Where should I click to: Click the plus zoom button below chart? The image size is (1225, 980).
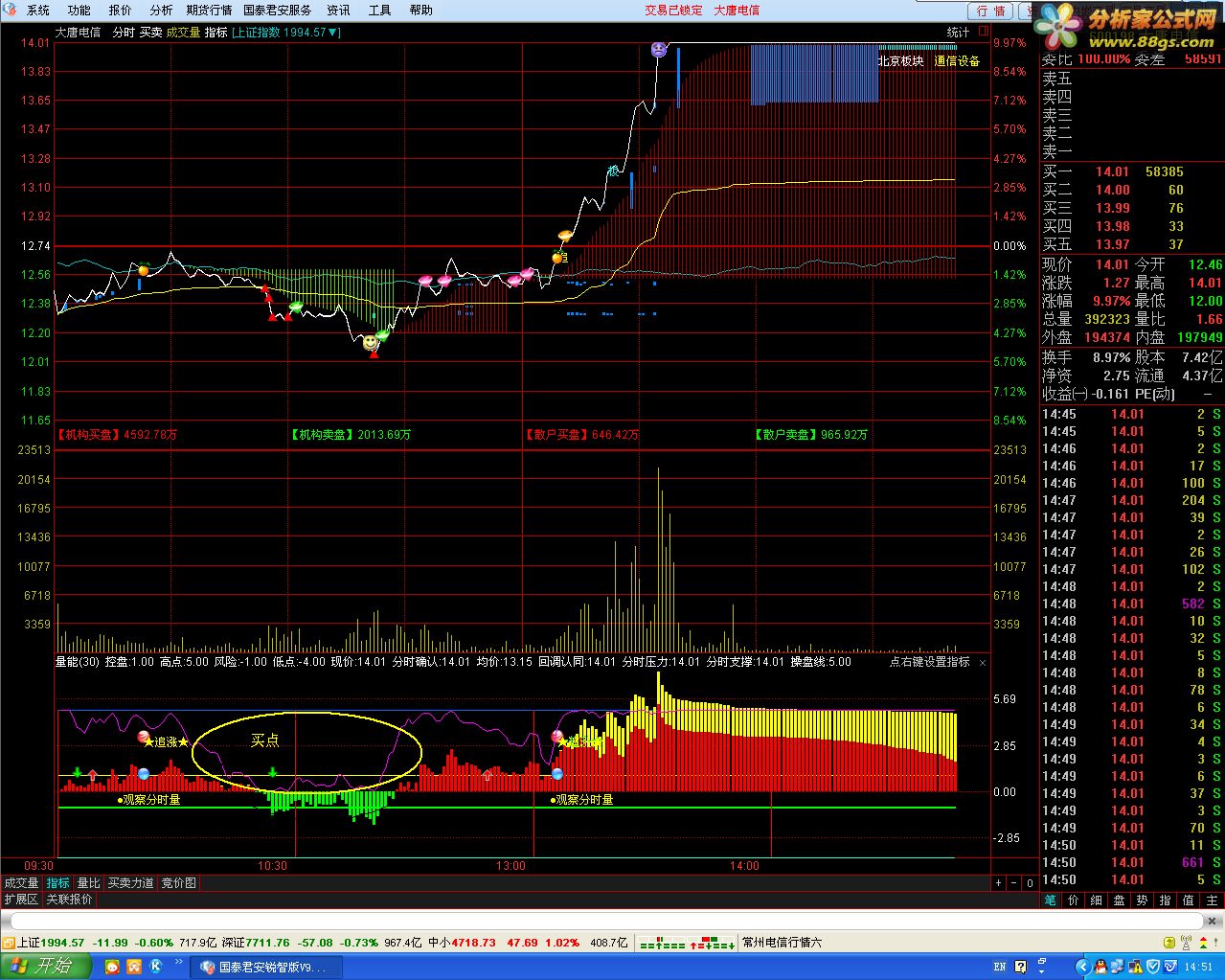click(999, 883)
